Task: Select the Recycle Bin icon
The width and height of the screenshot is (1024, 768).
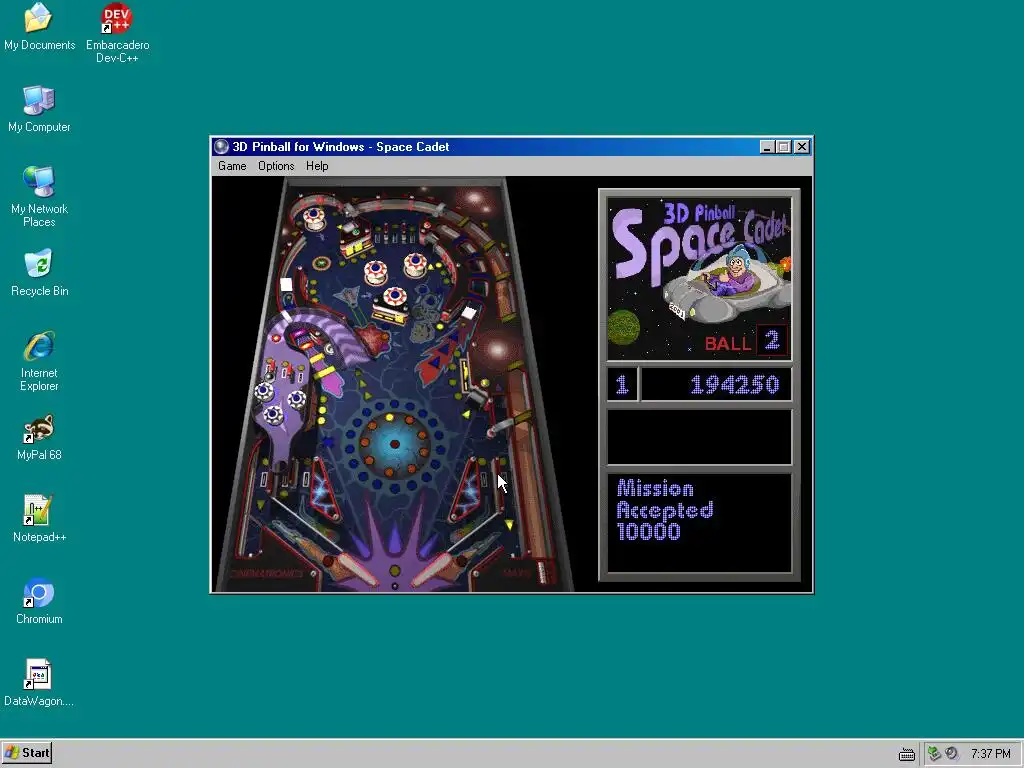Action: tap(39, 272)
